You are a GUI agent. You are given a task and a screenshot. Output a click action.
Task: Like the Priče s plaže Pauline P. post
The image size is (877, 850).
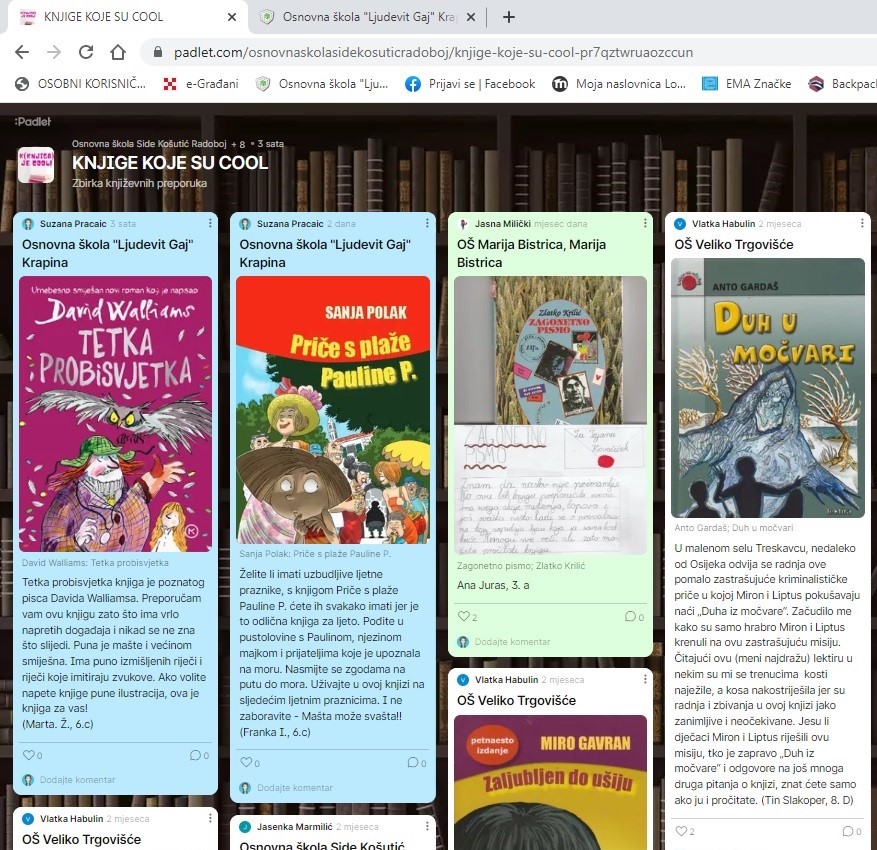(x=246, y=762)
